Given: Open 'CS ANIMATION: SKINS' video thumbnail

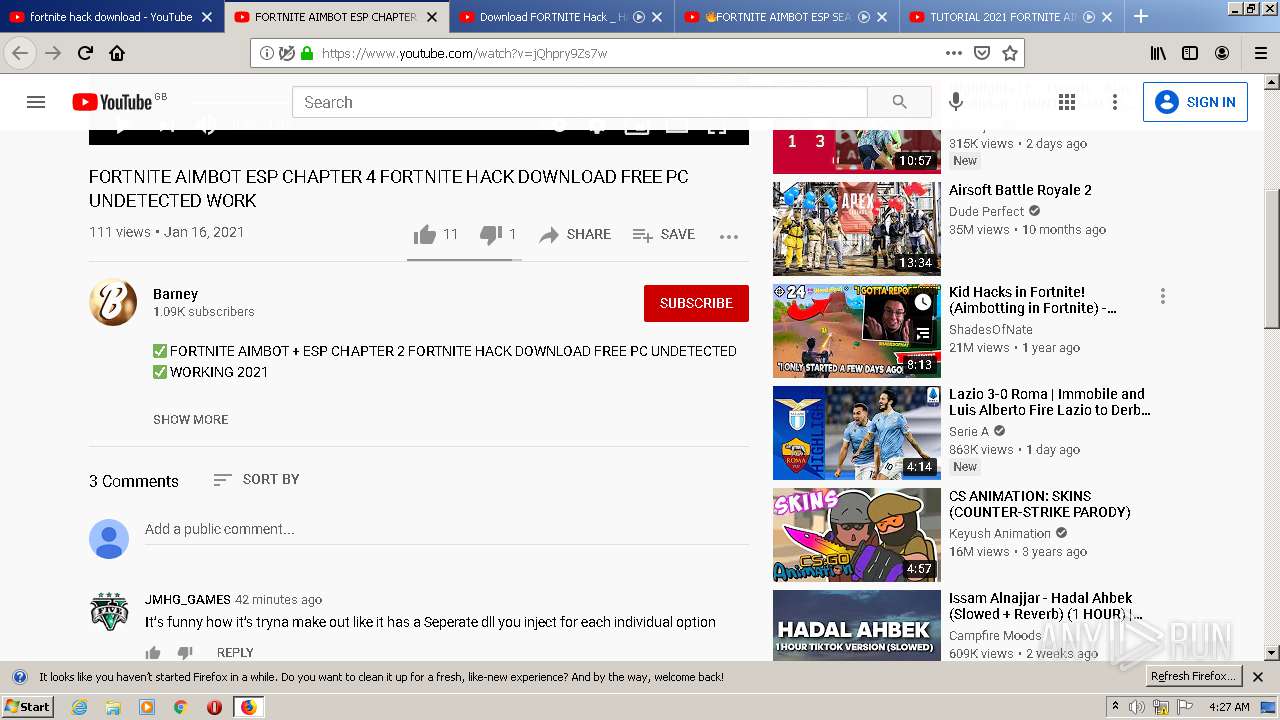Looking at the screenshot, I should 857,534.
